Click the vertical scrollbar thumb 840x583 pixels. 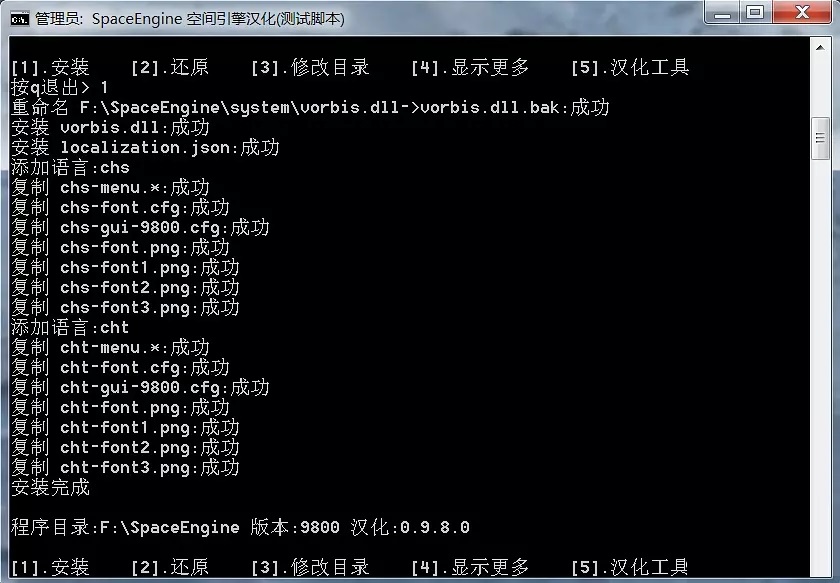[820, 138]
